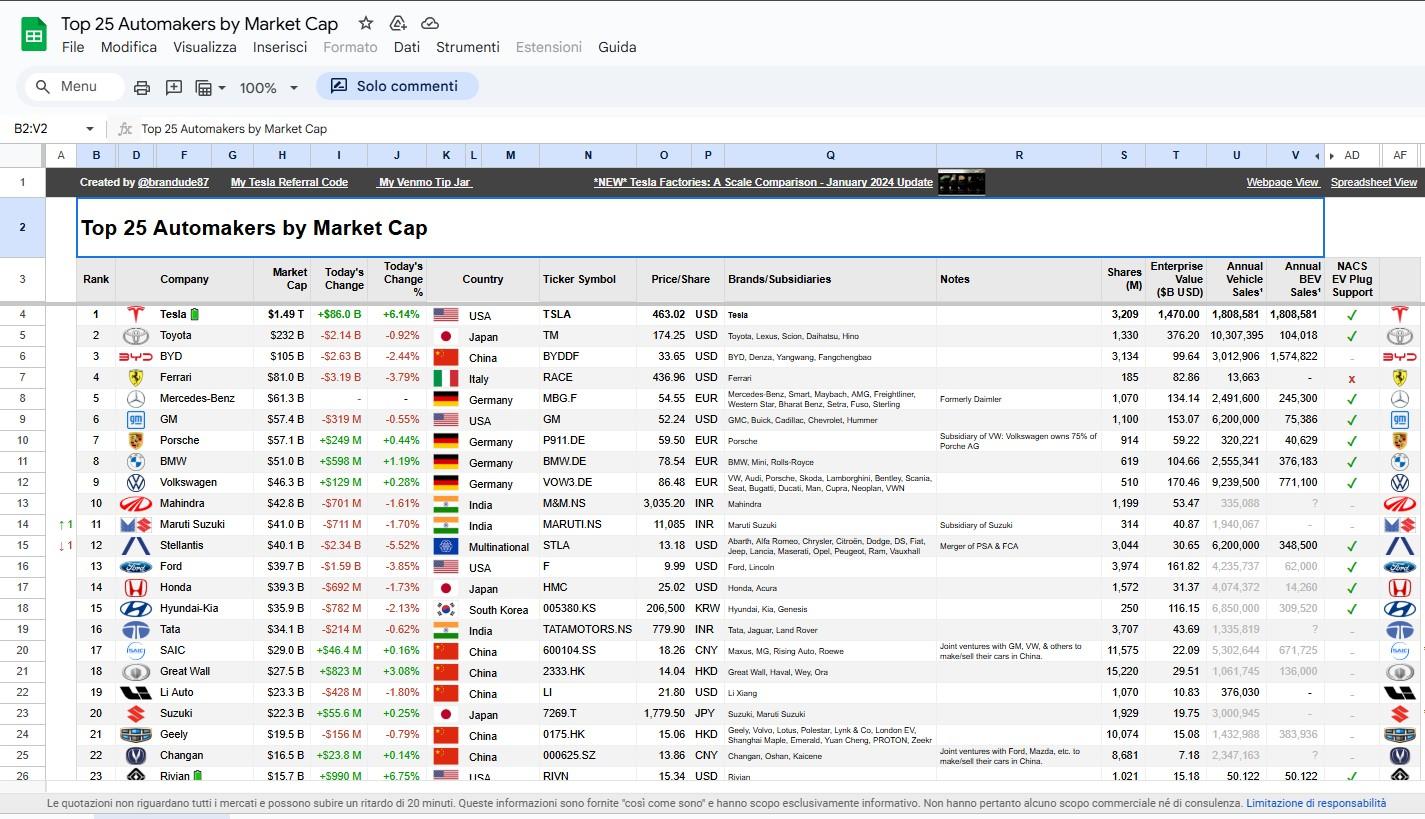The width and height of the screenshot is (1425, 819).
Task: Click the add comment toolbar icon
Action: (x=174, y=87)
